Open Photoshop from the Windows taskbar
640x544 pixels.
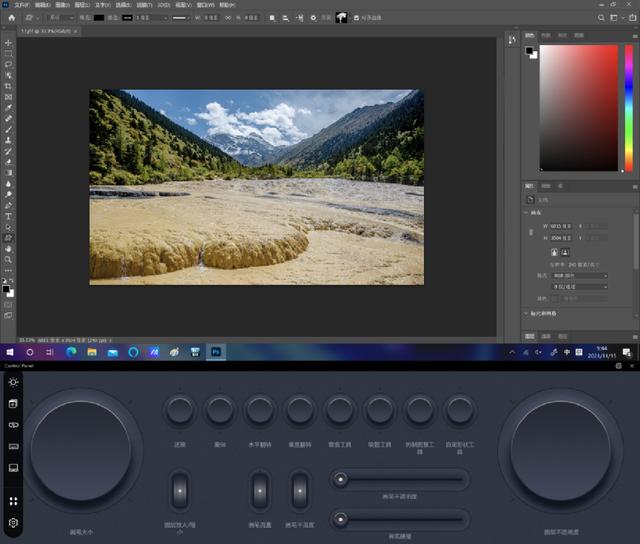point(216,352)
